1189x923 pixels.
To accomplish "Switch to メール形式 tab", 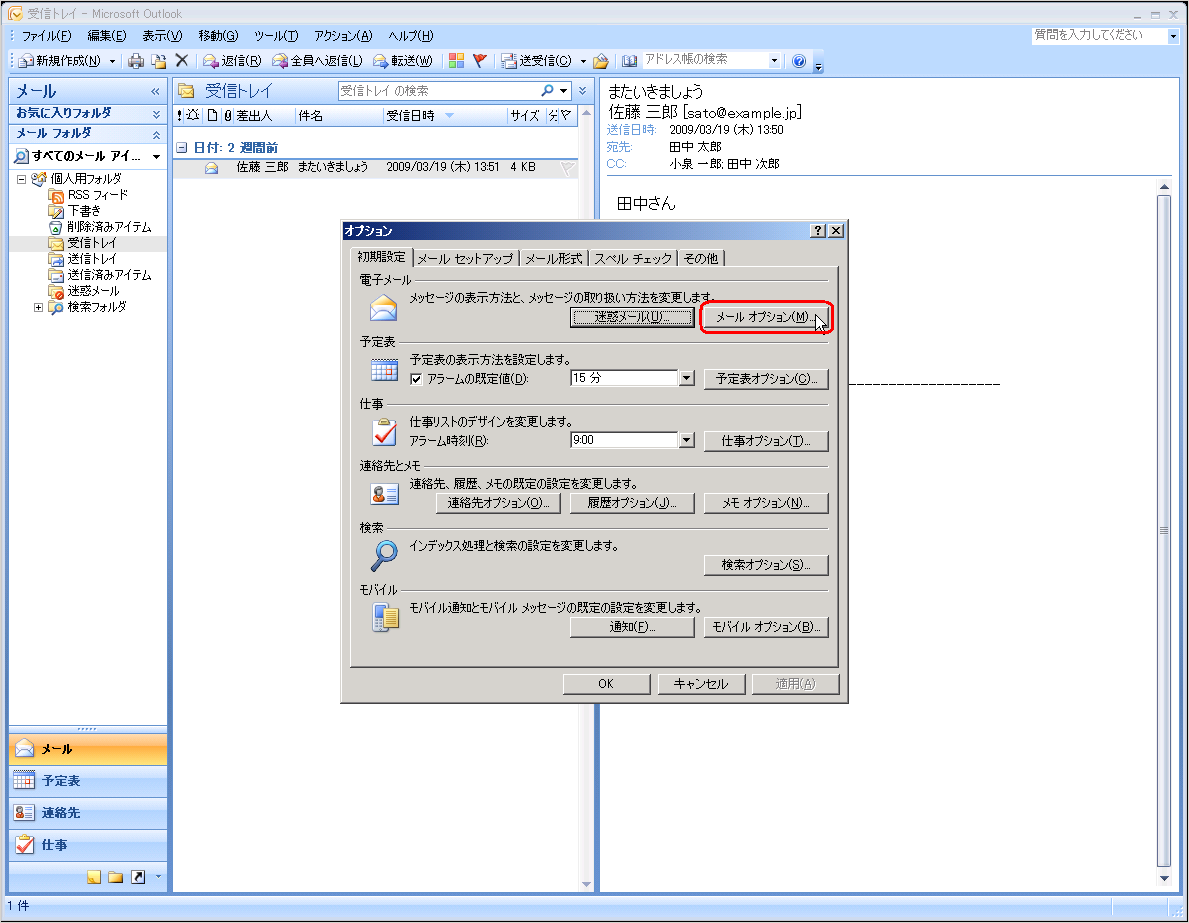I will tap(554, 259).
